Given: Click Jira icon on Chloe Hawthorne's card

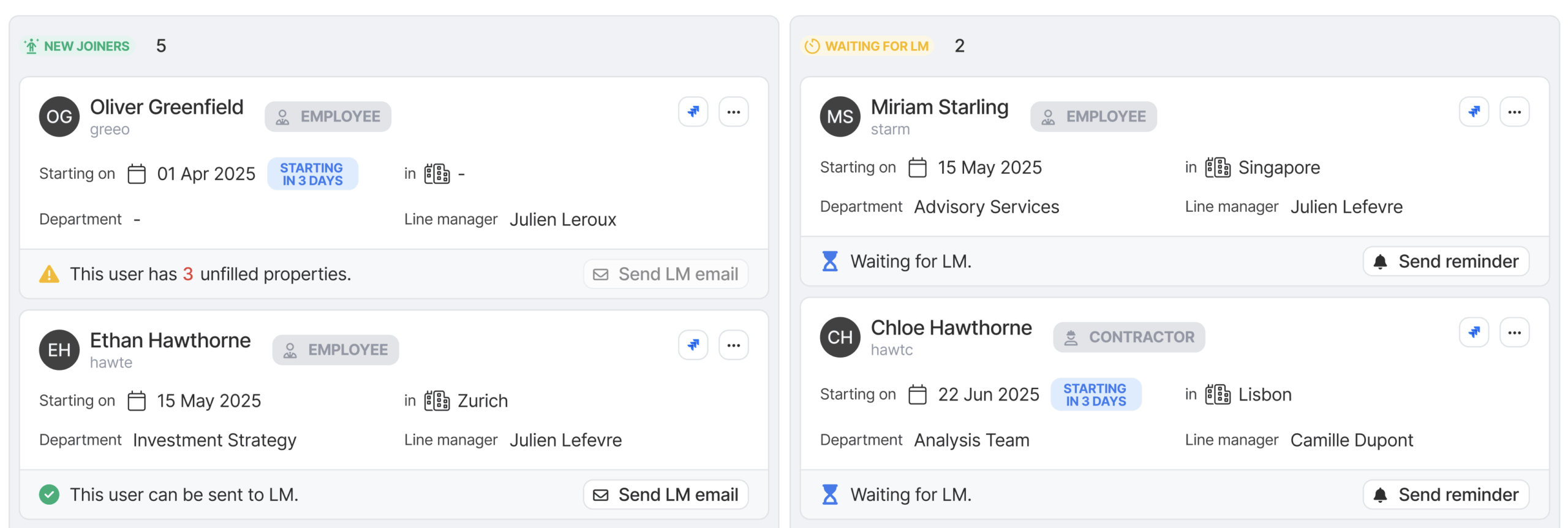Looking at the screenshot, I should pyautogui.click(x=1473, y=333).
